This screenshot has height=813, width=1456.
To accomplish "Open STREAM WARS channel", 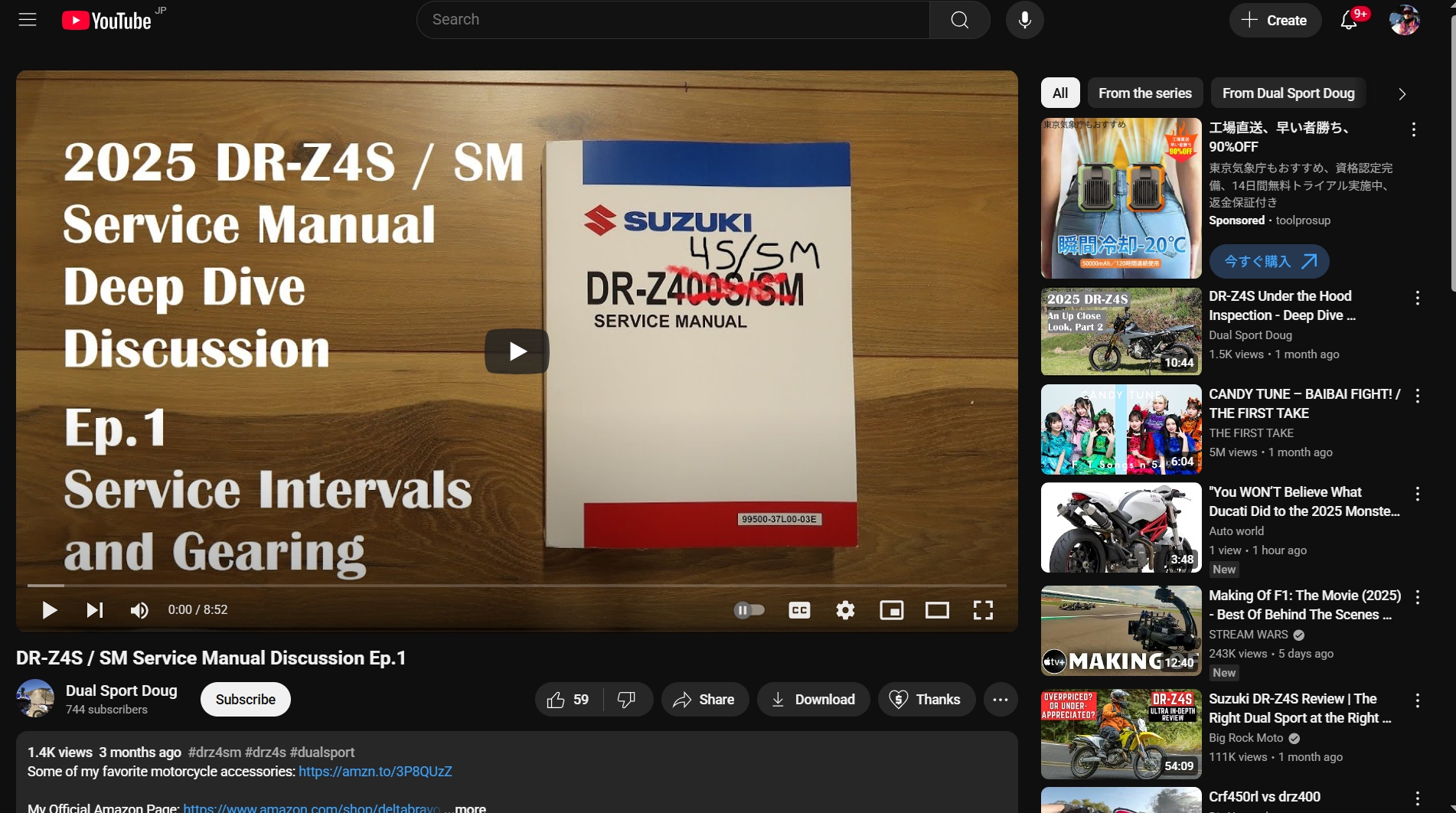I will [1249, 635].
